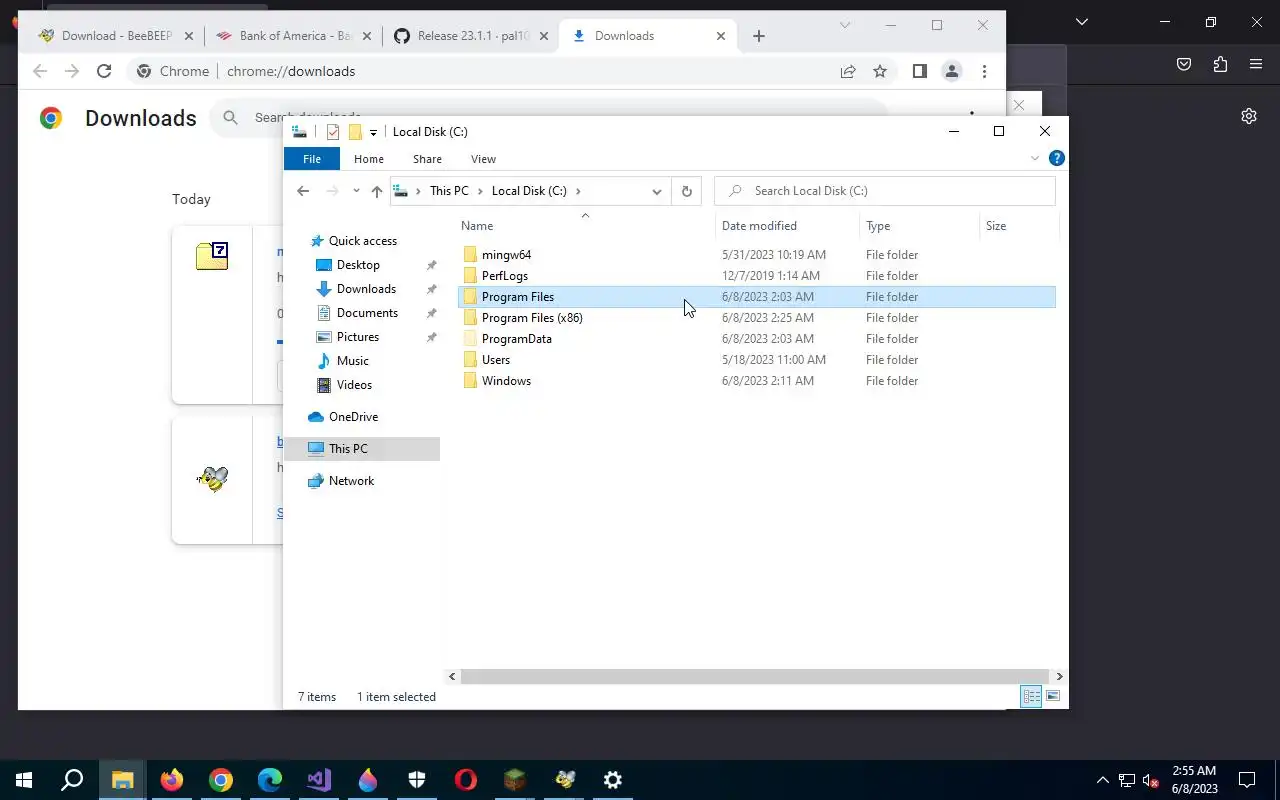Open Visual Studio from the taskbar
Image resolution: width=1280 pixels, height=800 pixels.
pos(319,780)
